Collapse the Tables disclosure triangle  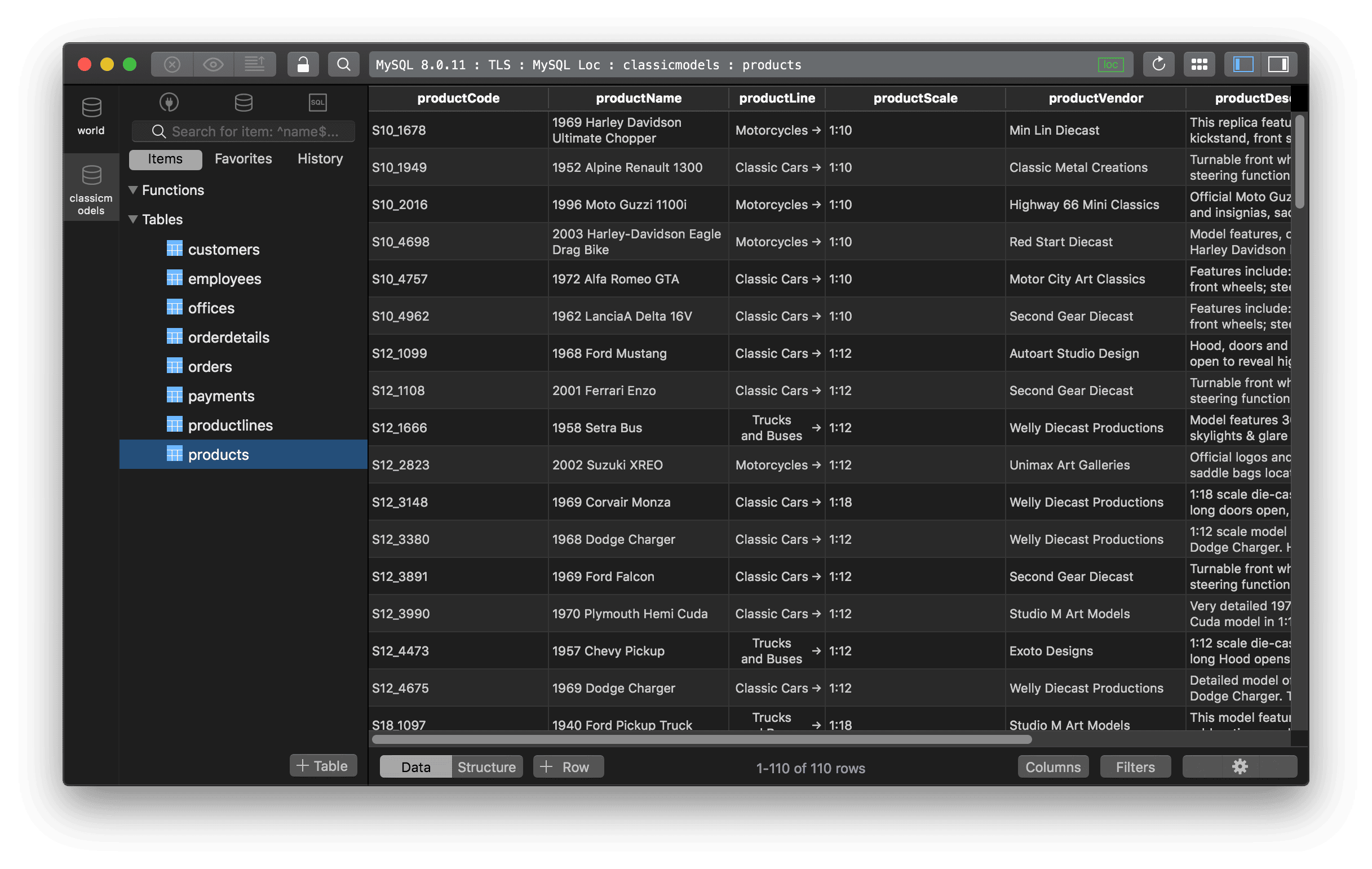pyautogui.click(x=133, y=219)
